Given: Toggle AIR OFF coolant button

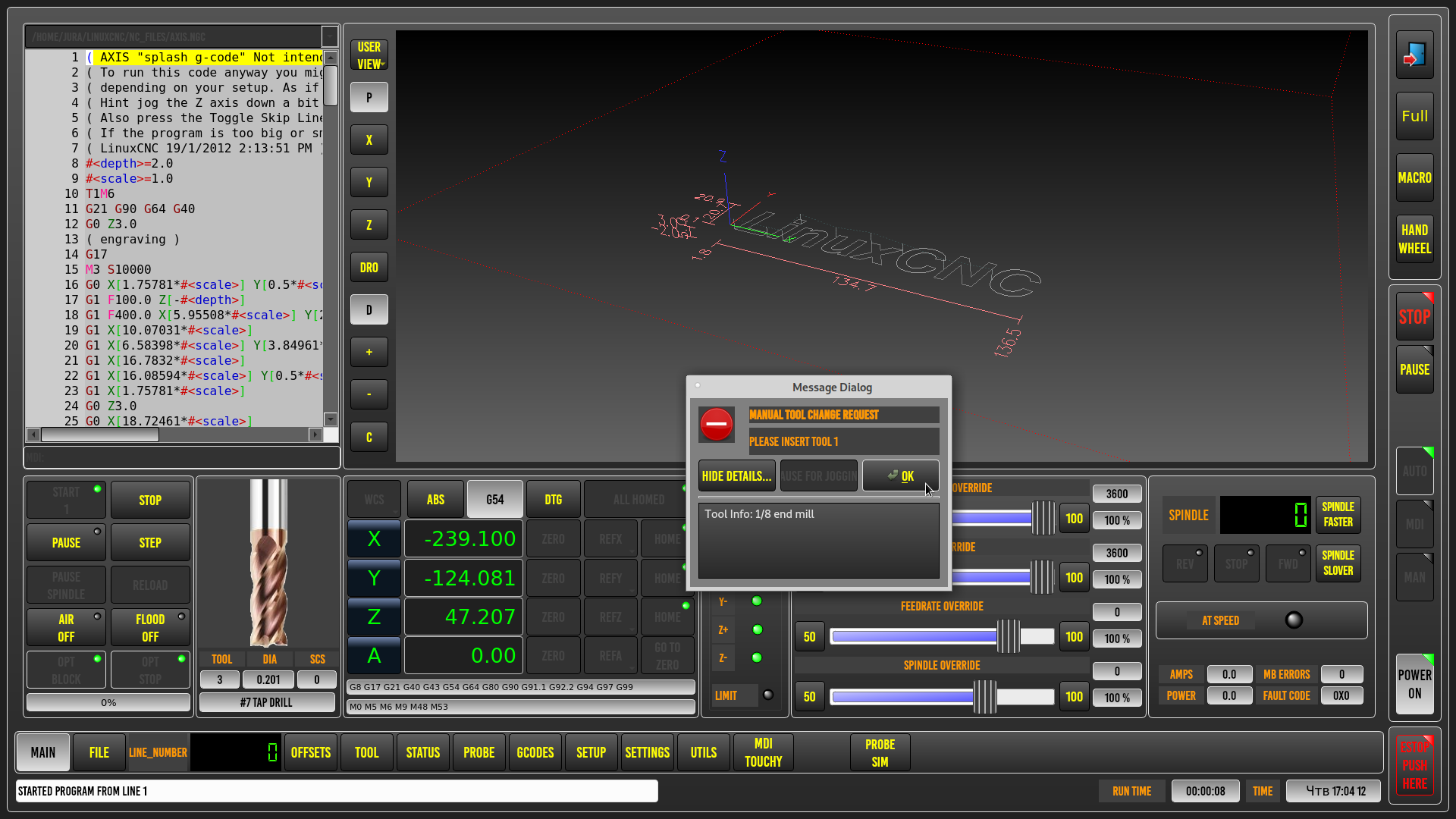Looking at the screenshot, I should 67,628.
